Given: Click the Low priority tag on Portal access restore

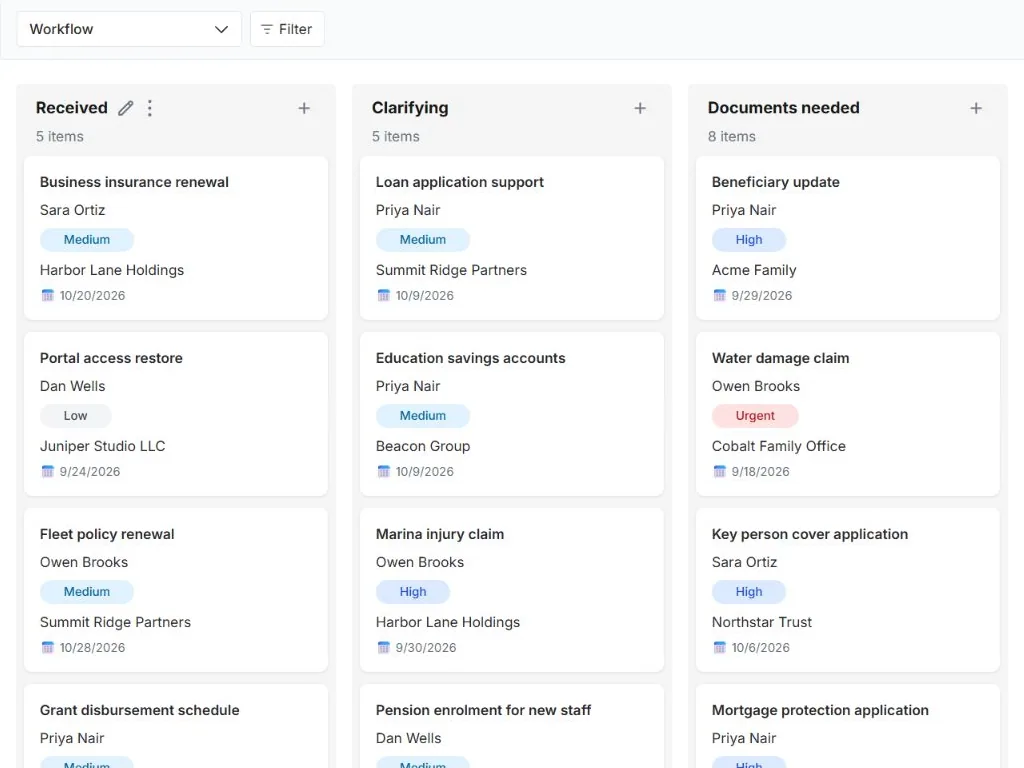Looking at the screenshot, I should [x=76, y=415].
